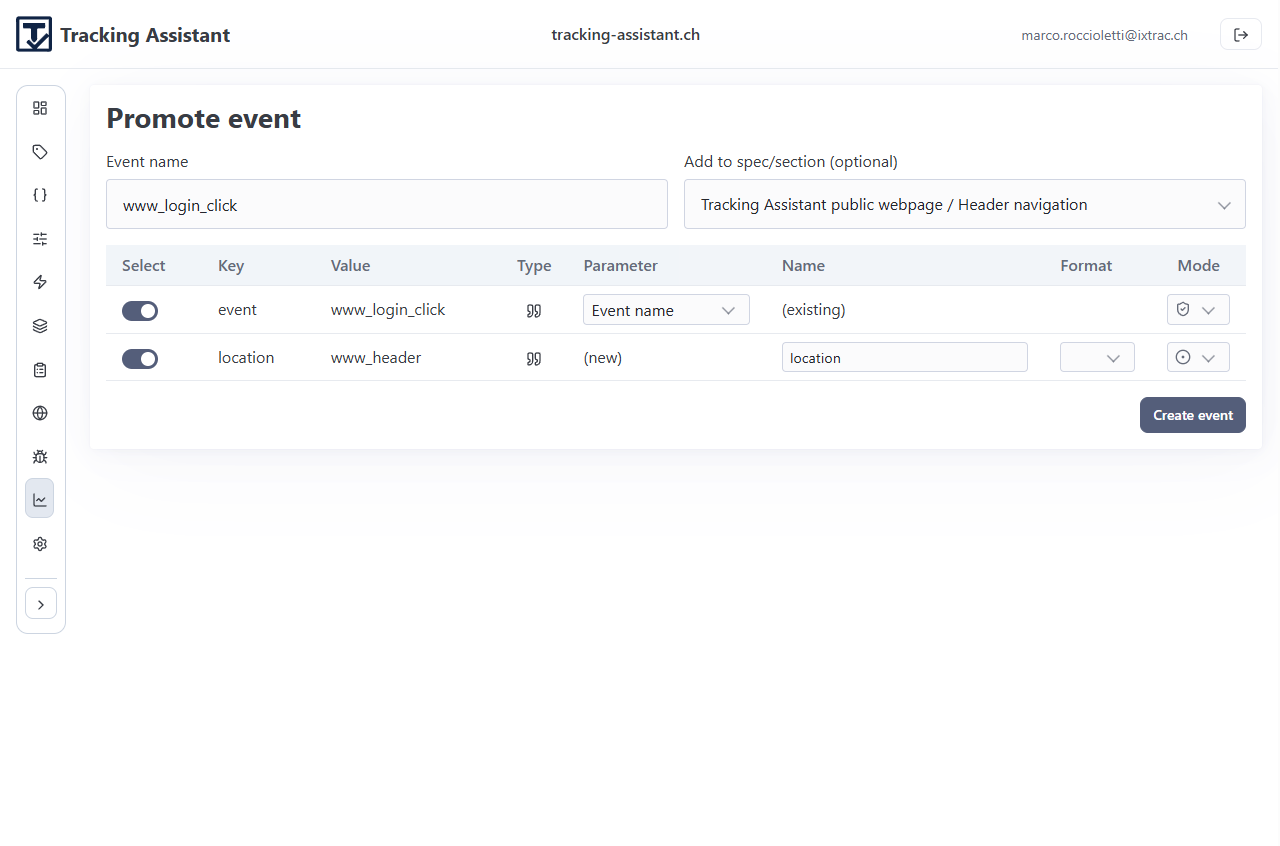Open the Add to spec/section dropdown

coord(964,204)
